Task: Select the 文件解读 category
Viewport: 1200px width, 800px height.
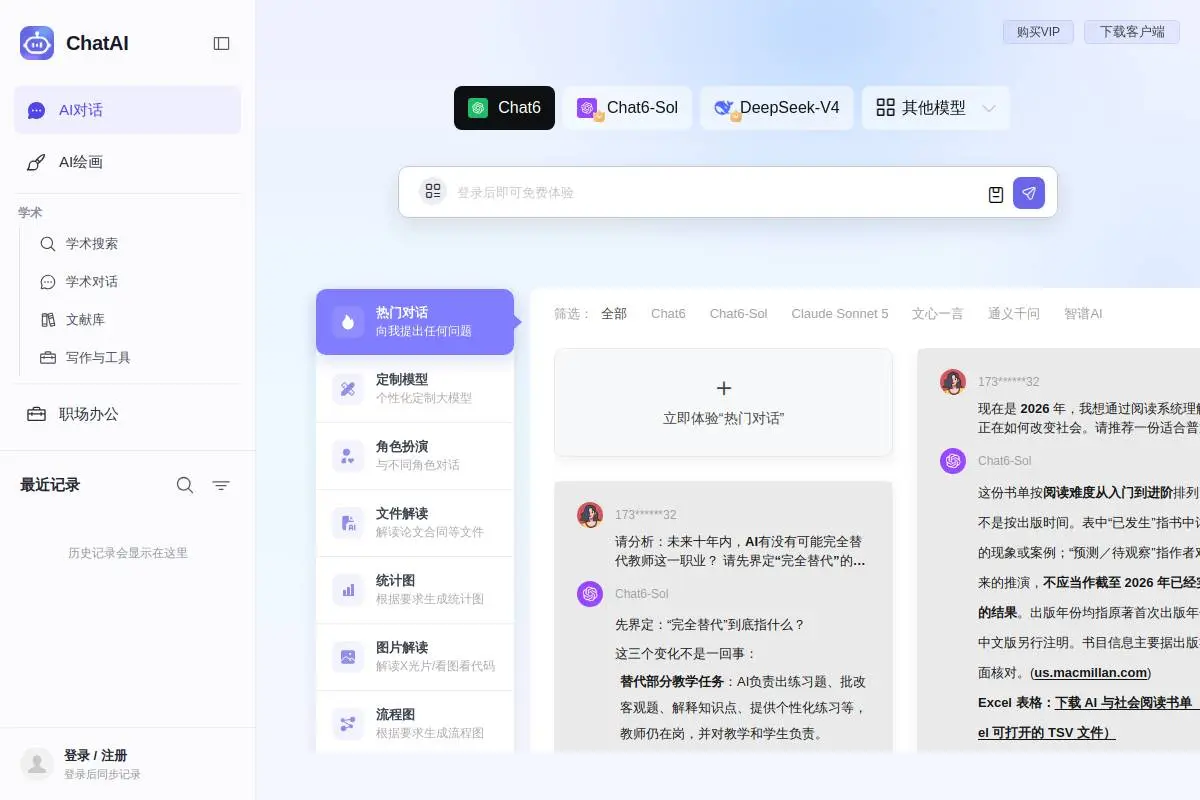Action: [415, 523]
